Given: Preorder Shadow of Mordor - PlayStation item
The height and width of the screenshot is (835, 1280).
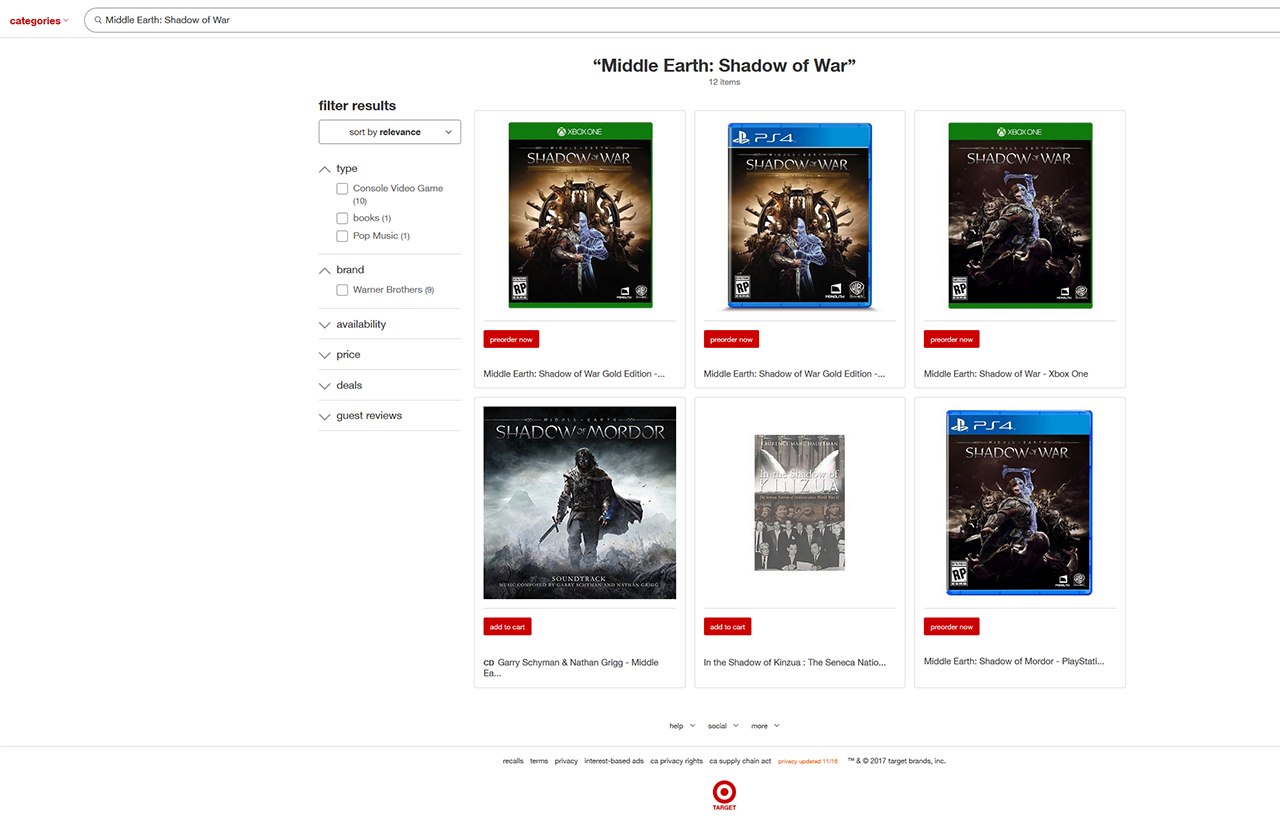Looking at the screenshot, I should (951, 627).
